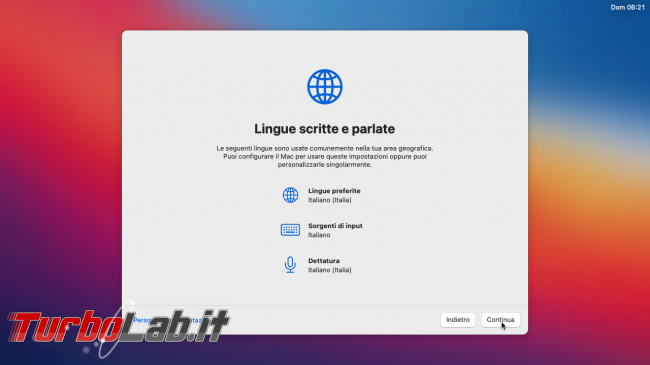The height and width of the screenshot is (365, 650).
Task: Click the globe icon beside Lingue preferite
Action: coord(290,195)
